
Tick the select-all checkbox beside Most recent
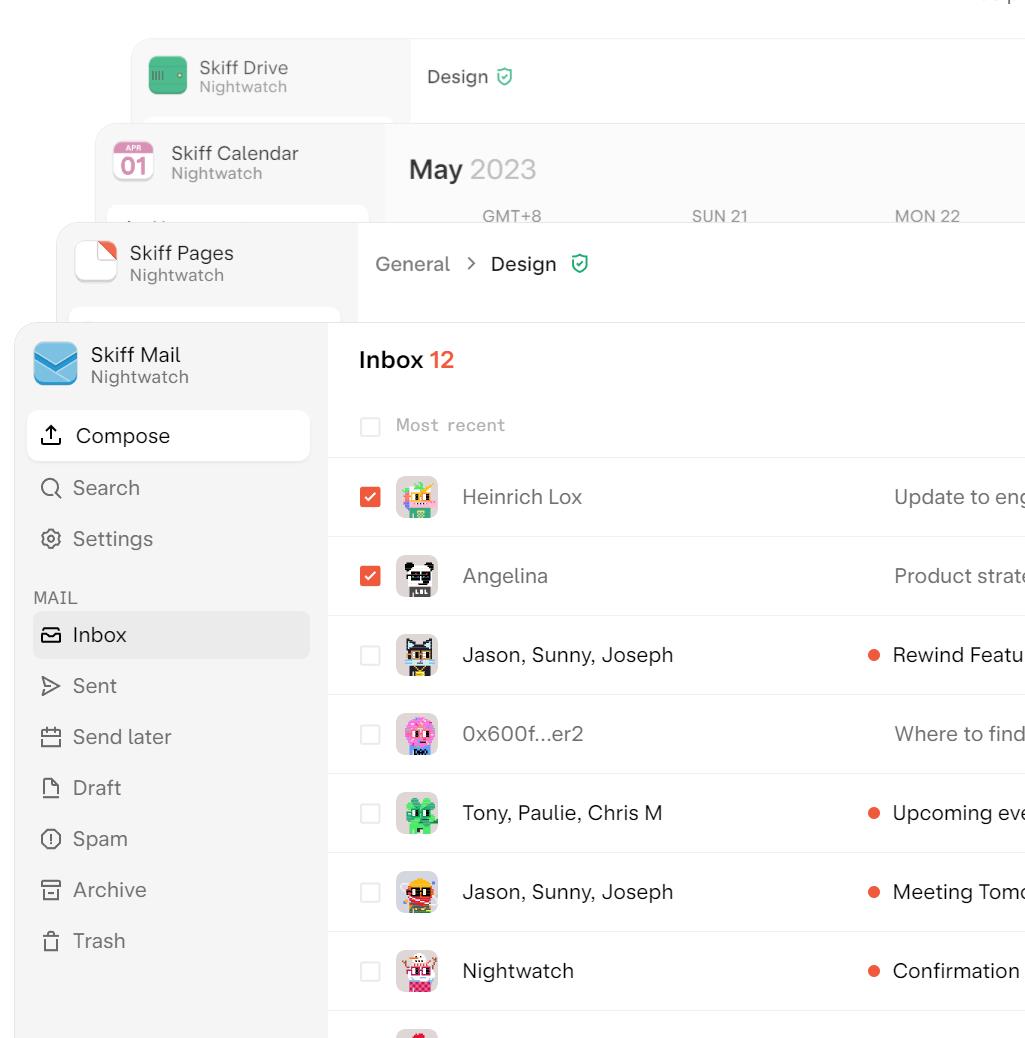click(370, 426)
